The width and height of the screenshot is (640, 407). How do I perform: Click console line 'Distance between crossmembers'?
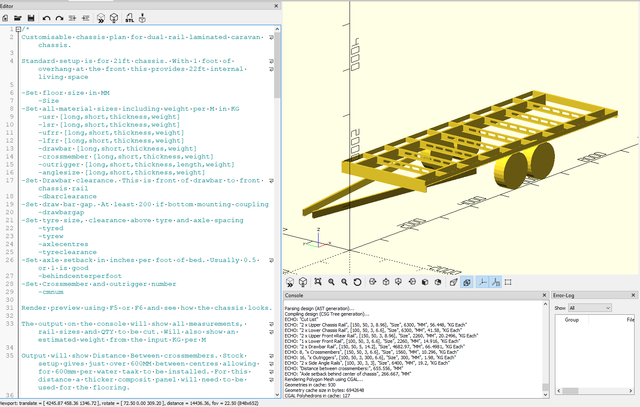pos(344,368)
